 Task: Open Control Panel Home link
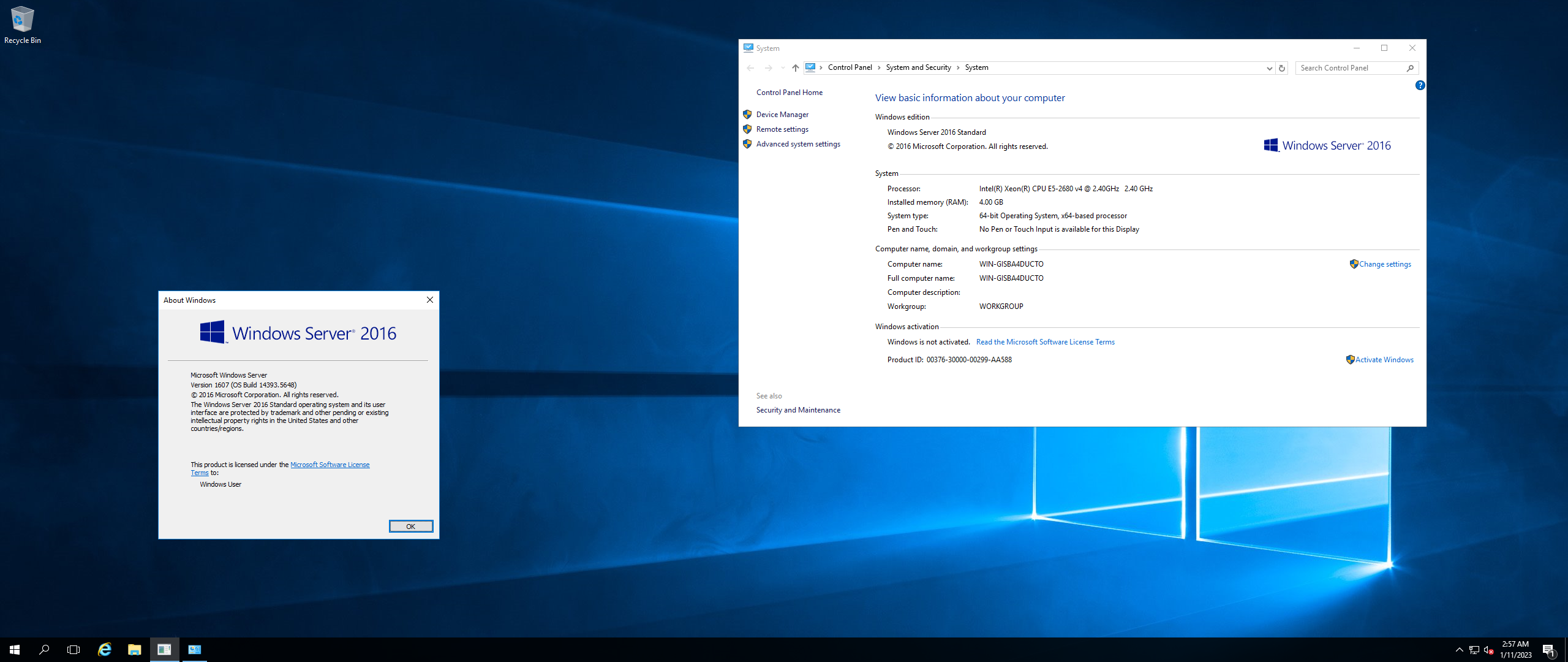pos(789,93)
